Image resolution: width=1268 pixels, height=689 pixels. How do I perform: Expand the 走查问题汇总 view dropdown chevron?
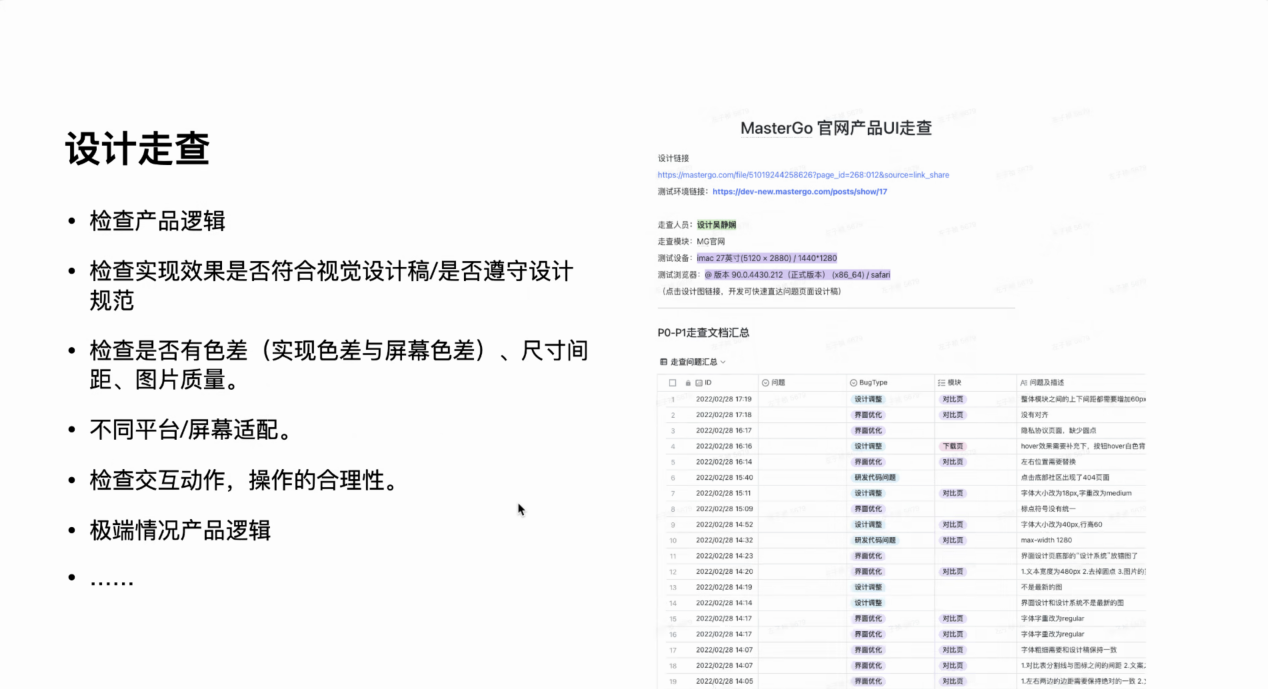(x=723, y=362)
